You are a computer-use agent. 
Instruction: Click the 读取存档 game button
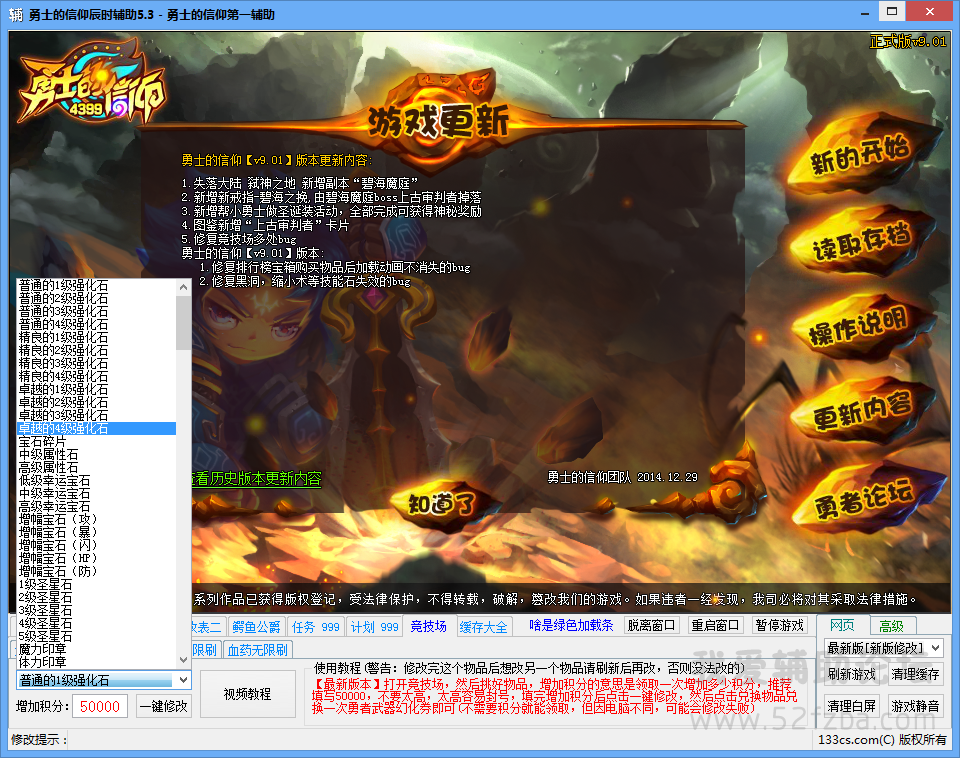pyautogui.click(x=861, y=242)
